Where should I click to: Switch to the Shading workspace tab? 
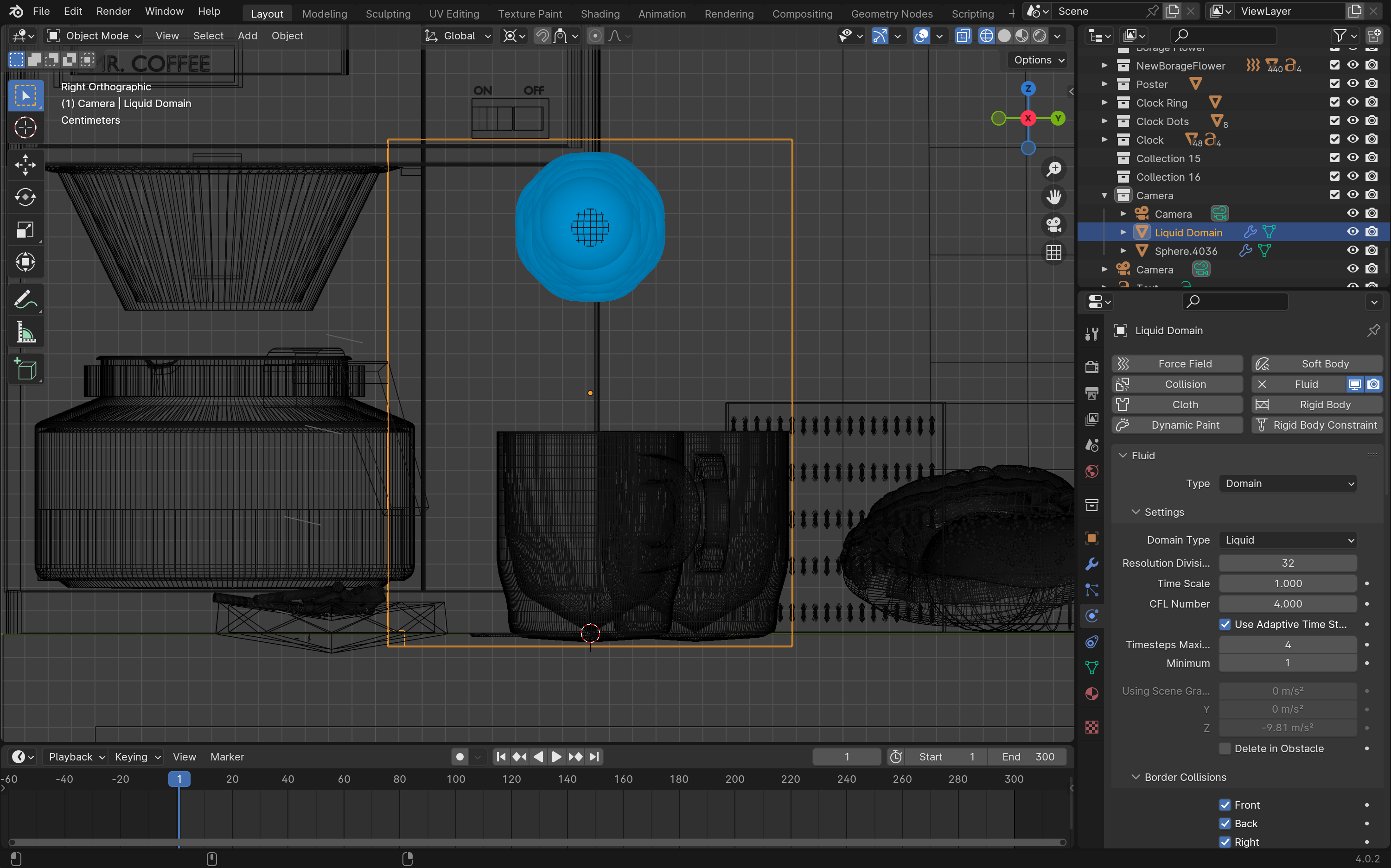point(600,13)
